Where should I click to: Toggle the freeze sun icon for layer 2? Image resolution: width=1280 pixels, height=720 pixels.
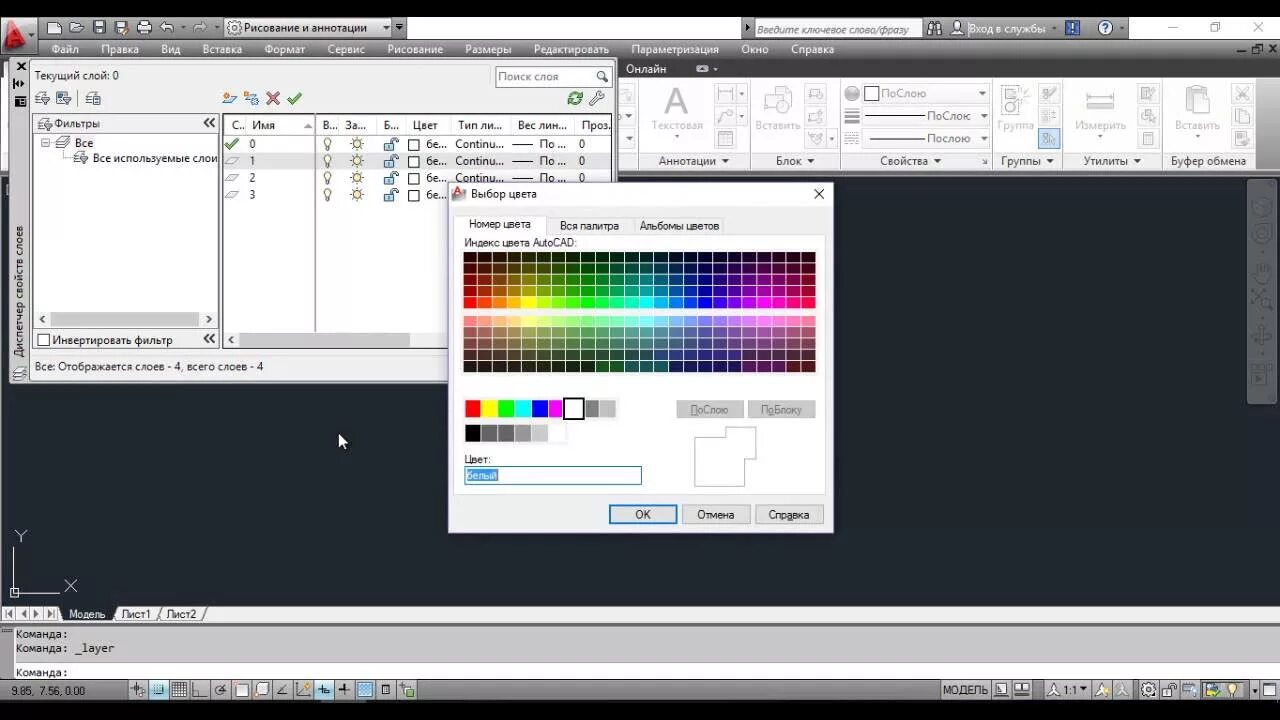coord(356,178)
